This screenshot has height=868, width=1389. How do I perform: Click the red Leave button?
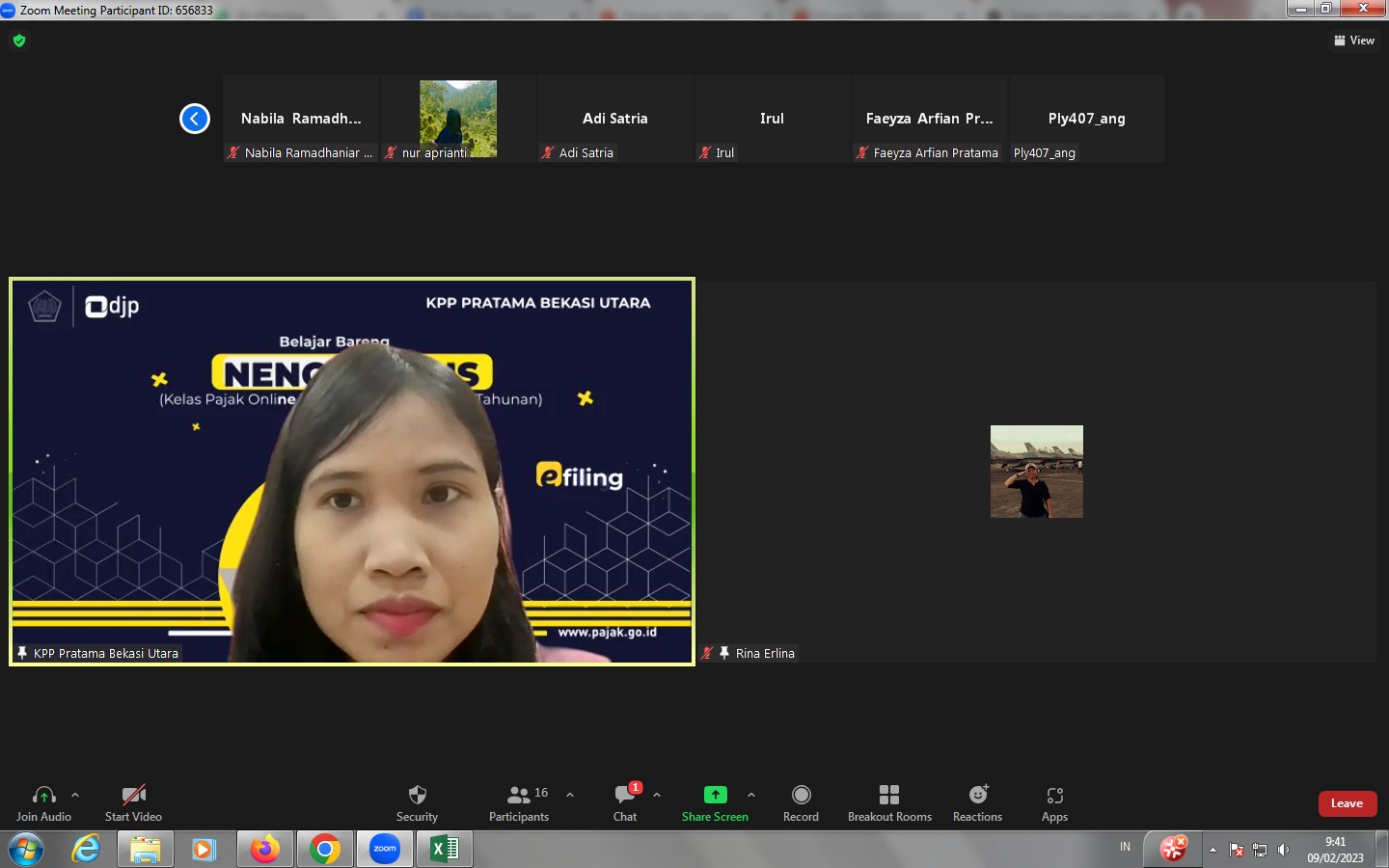[x=1347, y=803]
